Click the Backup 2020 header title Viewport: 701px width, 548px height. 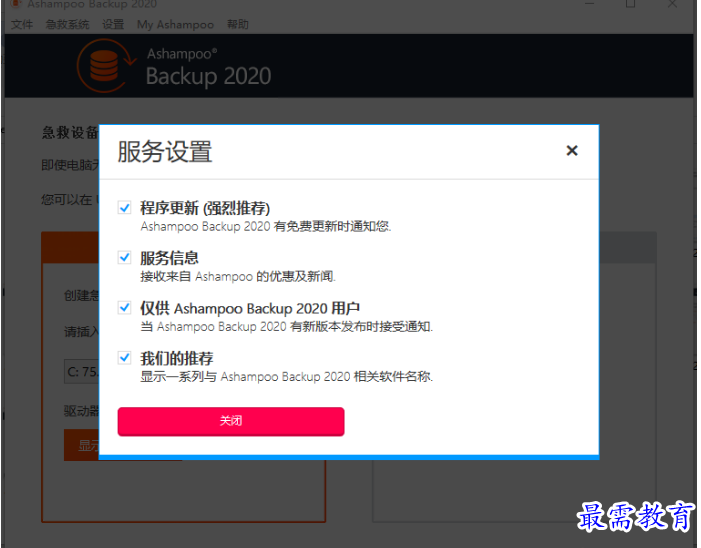pos(208,76)
